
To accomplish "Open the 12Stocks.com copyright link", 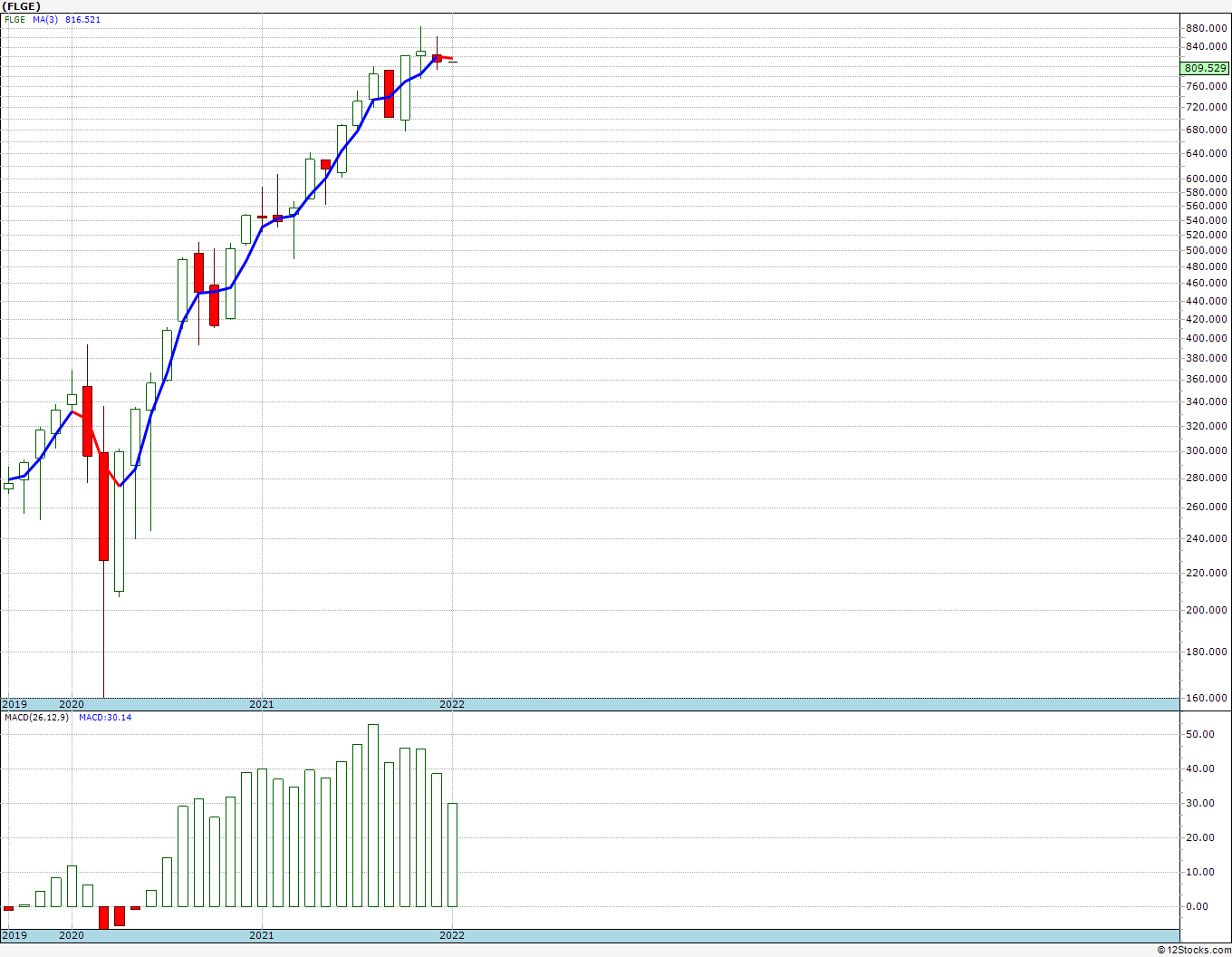I will (1194, 950).
